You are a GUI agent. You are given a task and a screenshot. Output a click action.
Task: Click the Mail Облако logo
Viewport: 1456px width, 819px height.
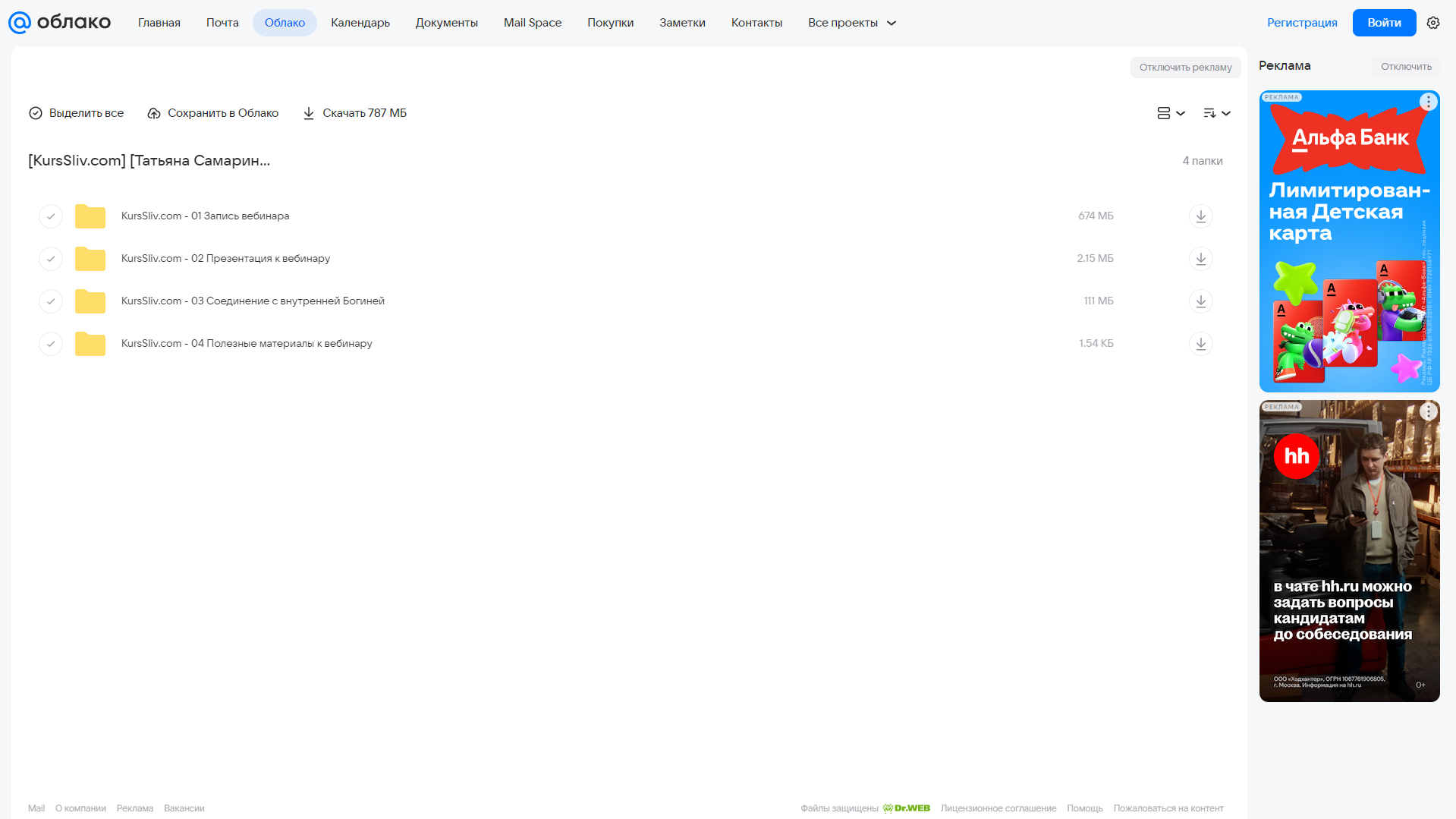59,23
